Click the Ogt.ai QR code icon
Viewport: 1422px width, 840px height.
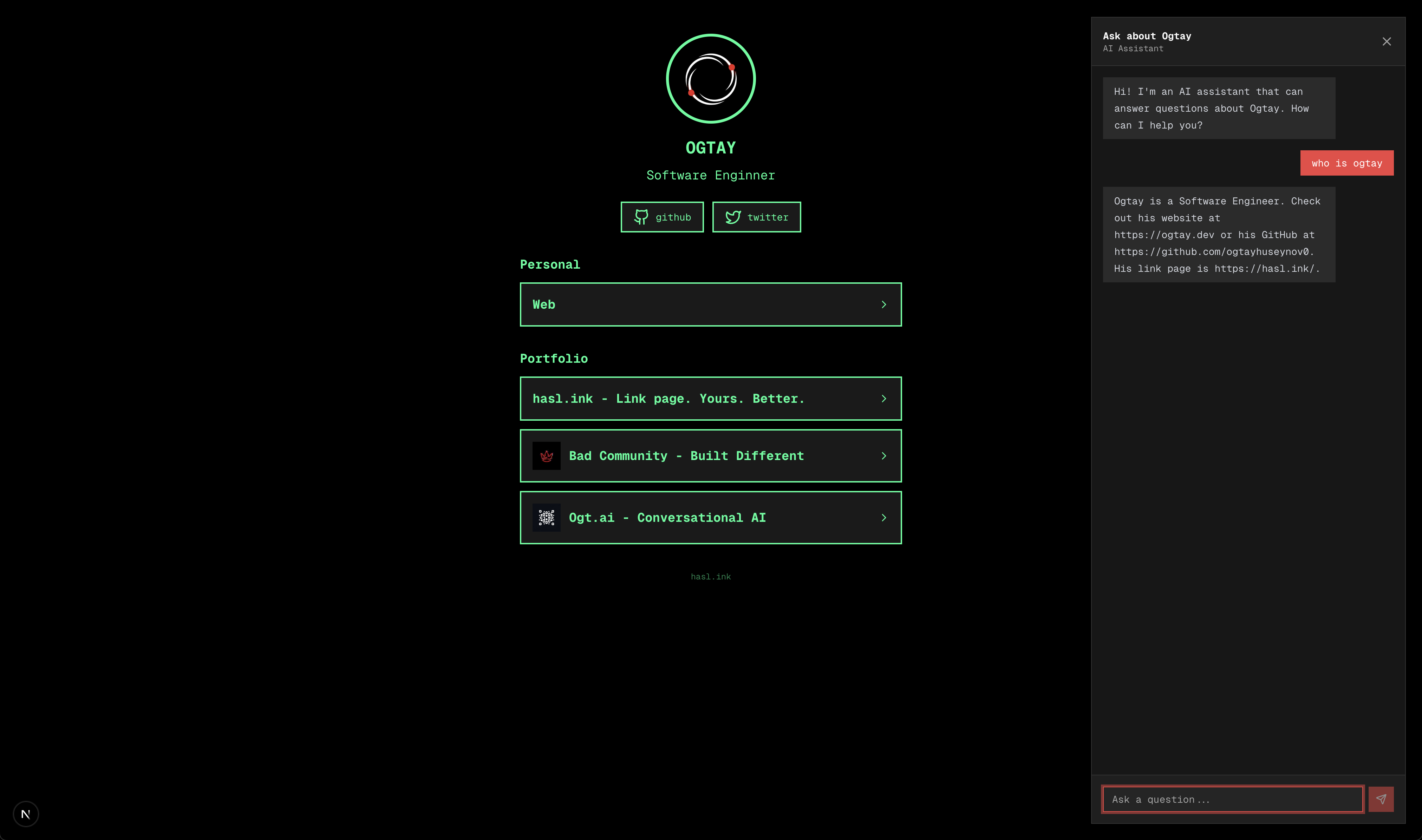pyautogui.click(x=546, y=517)
